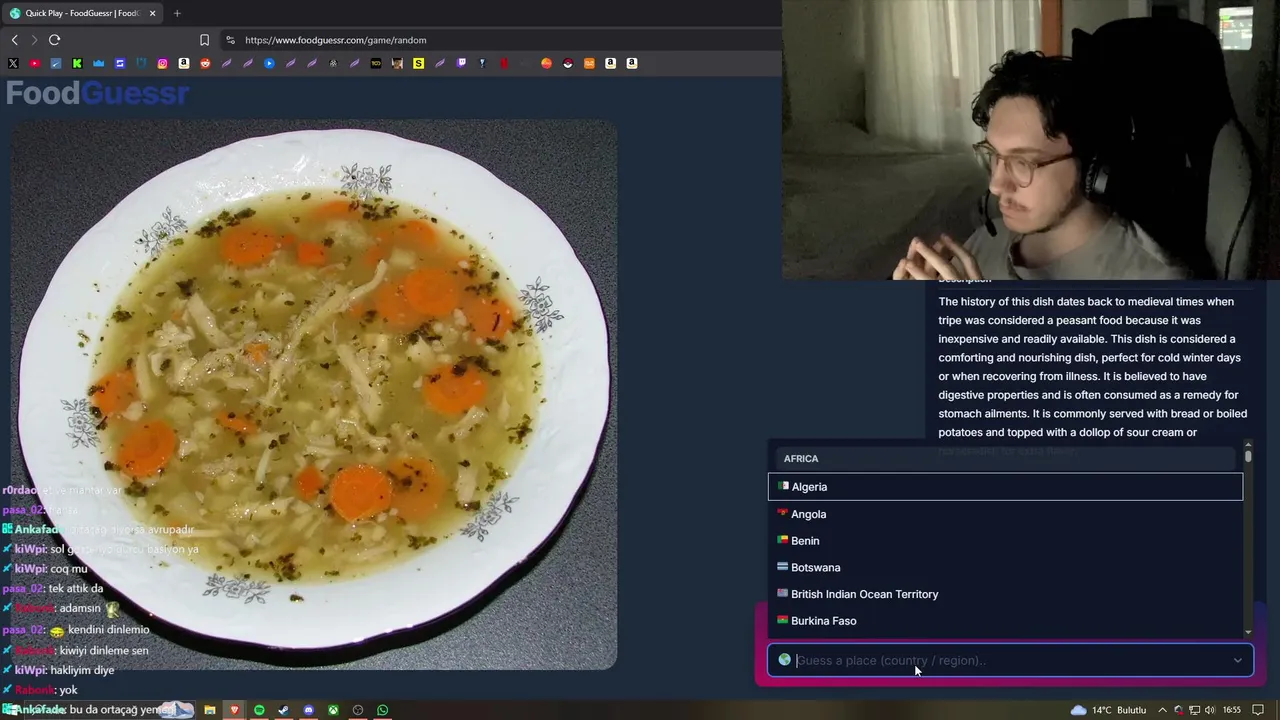Image resolution: width=1280 pixels, height=720 pixels.
Task: Collapse the country dropdown chevron
Action: pos(1237,660)
